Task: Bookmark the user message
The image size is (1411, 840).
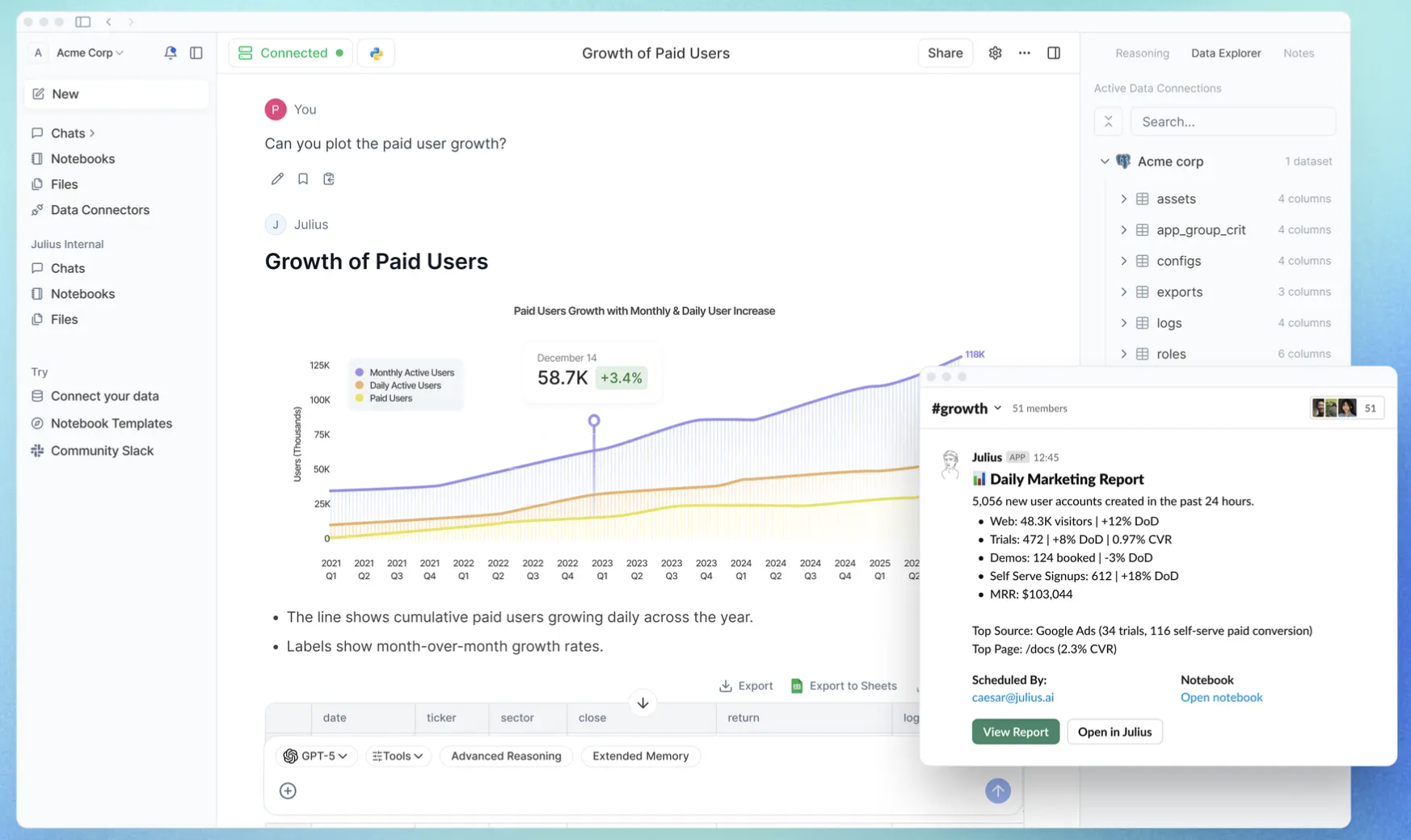Action: (303, 178)
